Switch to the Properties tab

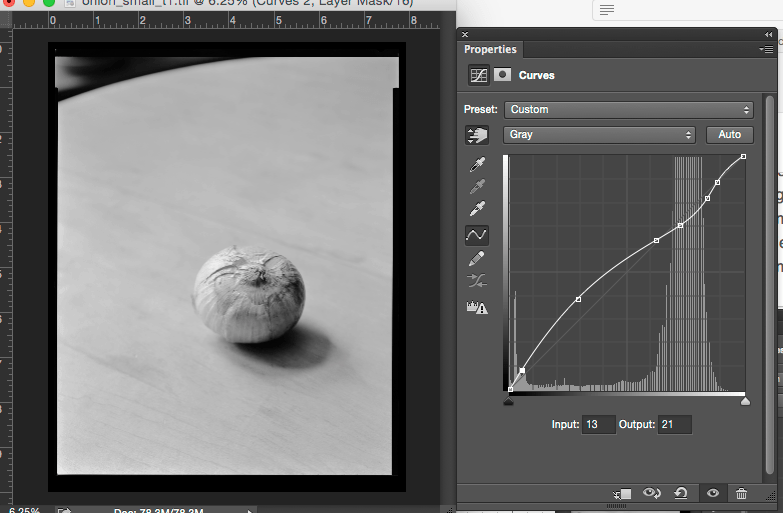pos(491,49)
